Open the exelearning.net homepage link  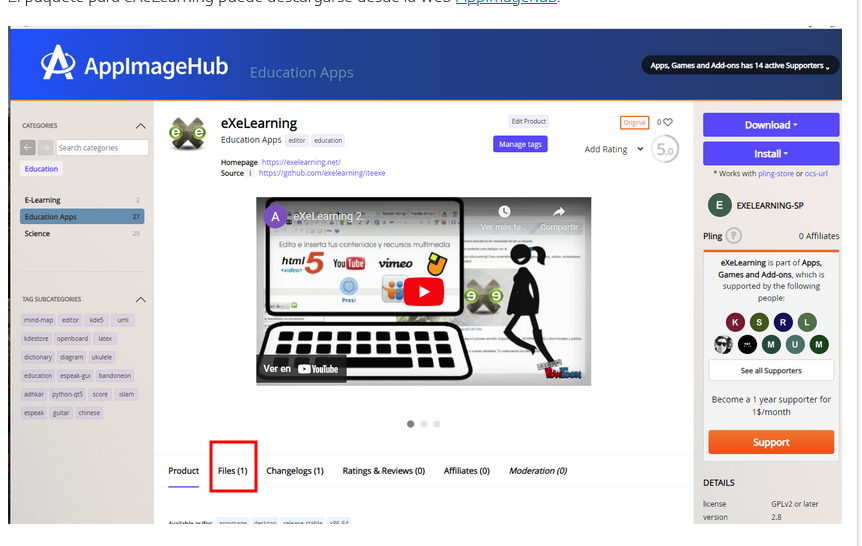pyautogui.click(x=301, y=162)
